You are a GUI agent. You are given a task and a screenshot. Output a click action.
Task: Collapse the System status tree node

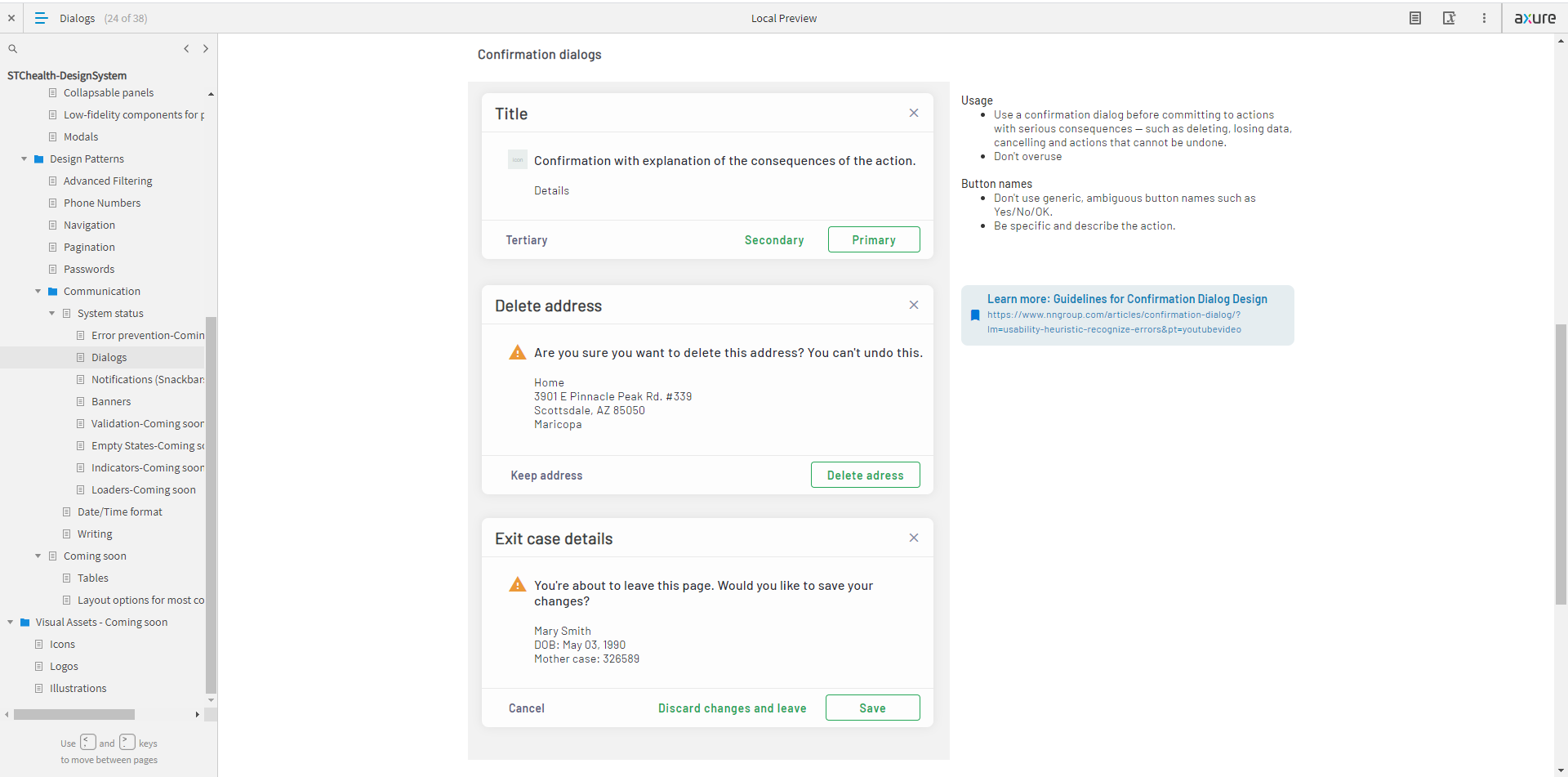pos(52,314)
